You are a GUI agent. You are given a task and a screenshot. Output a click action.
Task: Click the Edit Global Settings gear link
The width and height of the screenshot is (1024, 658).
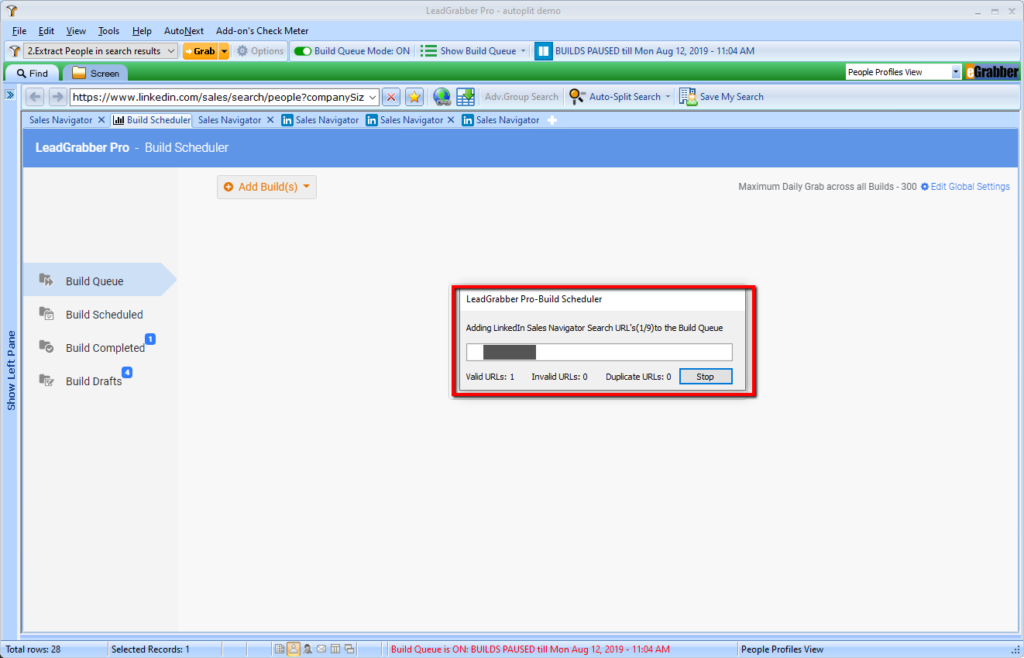[965, 187]
